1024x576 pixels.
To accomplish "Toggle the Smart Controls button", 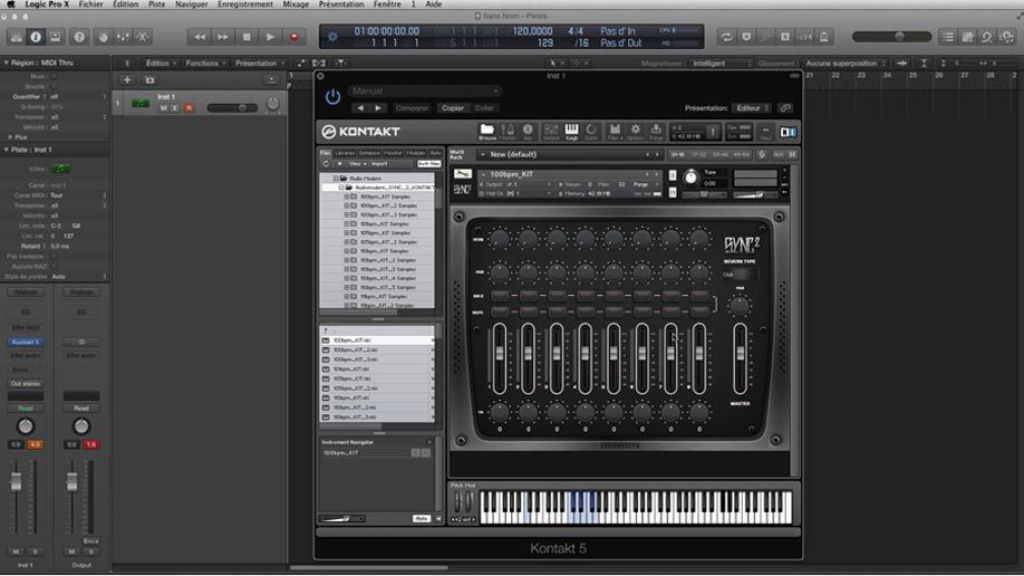I will [103, 37].
